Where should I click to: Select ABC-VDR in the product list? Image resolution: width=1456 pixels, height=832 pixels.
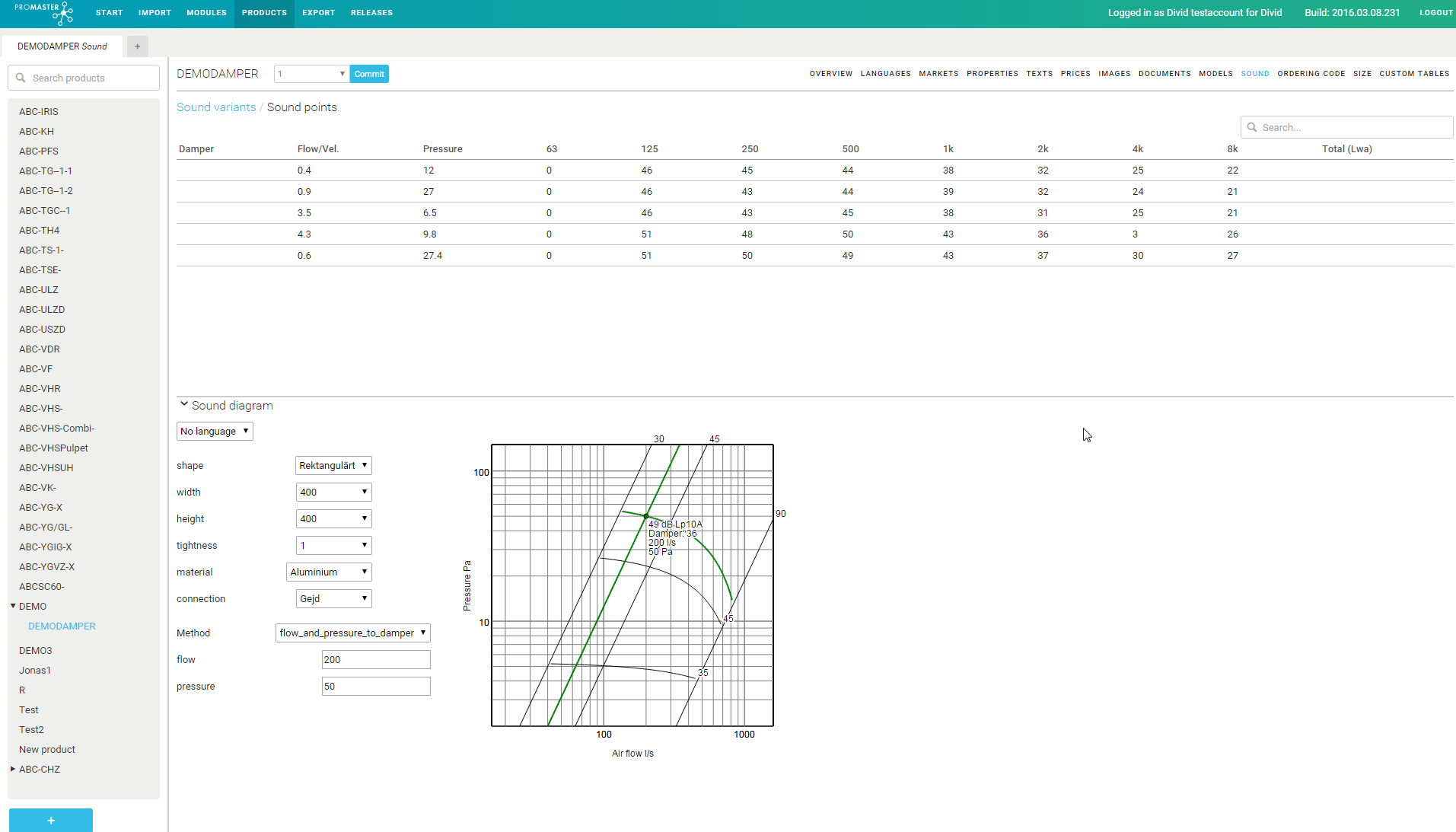click(x=40, y=349)
